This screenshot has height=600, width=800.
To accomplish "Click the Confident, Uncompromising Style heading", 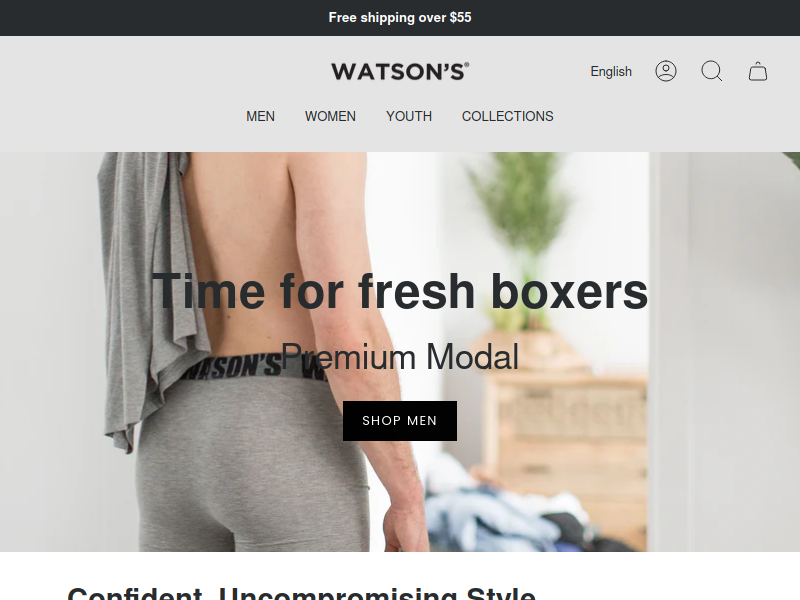I will 301,593.
